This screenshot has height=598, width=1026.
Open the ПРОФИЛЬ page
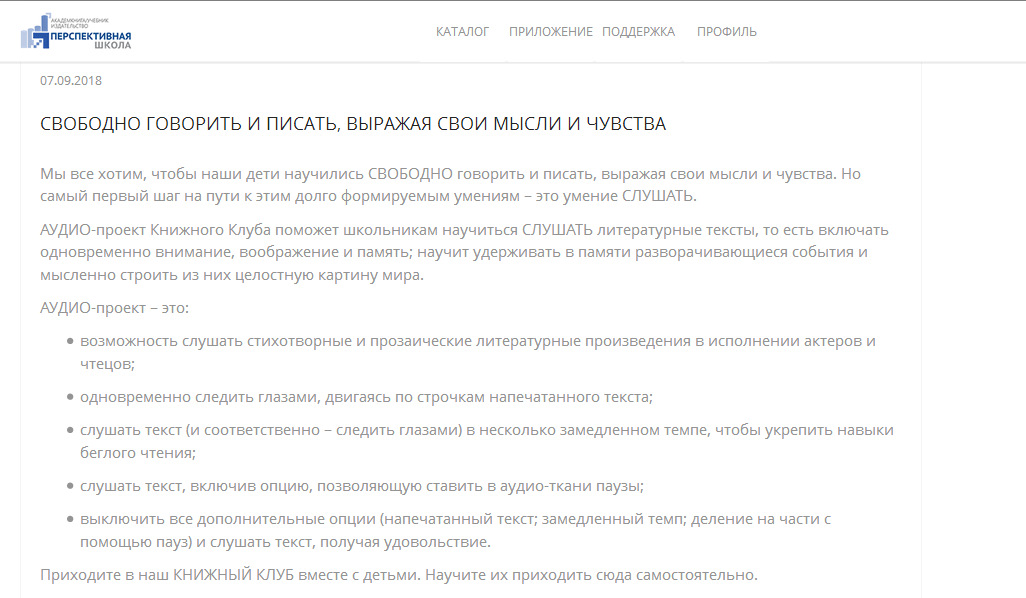point(726,32)
